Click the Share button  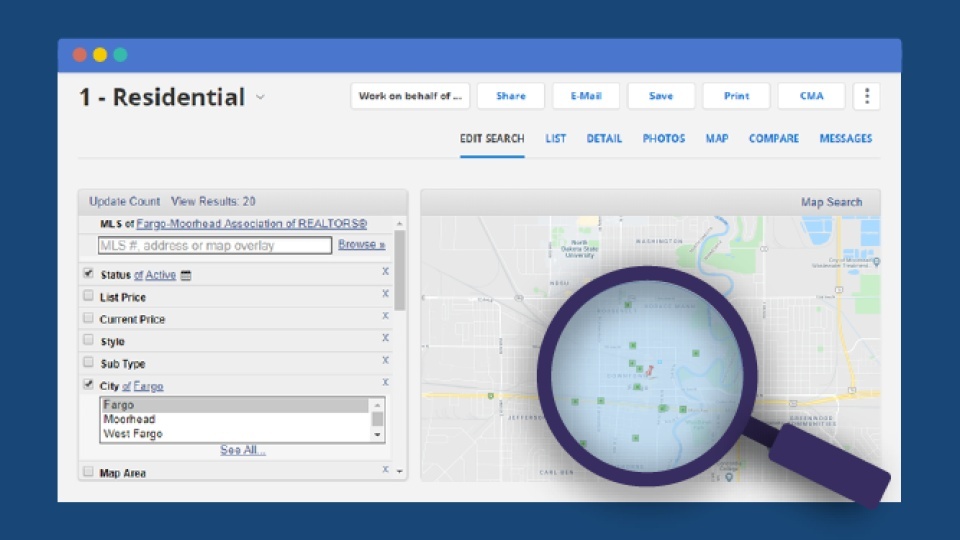(511, 96)
